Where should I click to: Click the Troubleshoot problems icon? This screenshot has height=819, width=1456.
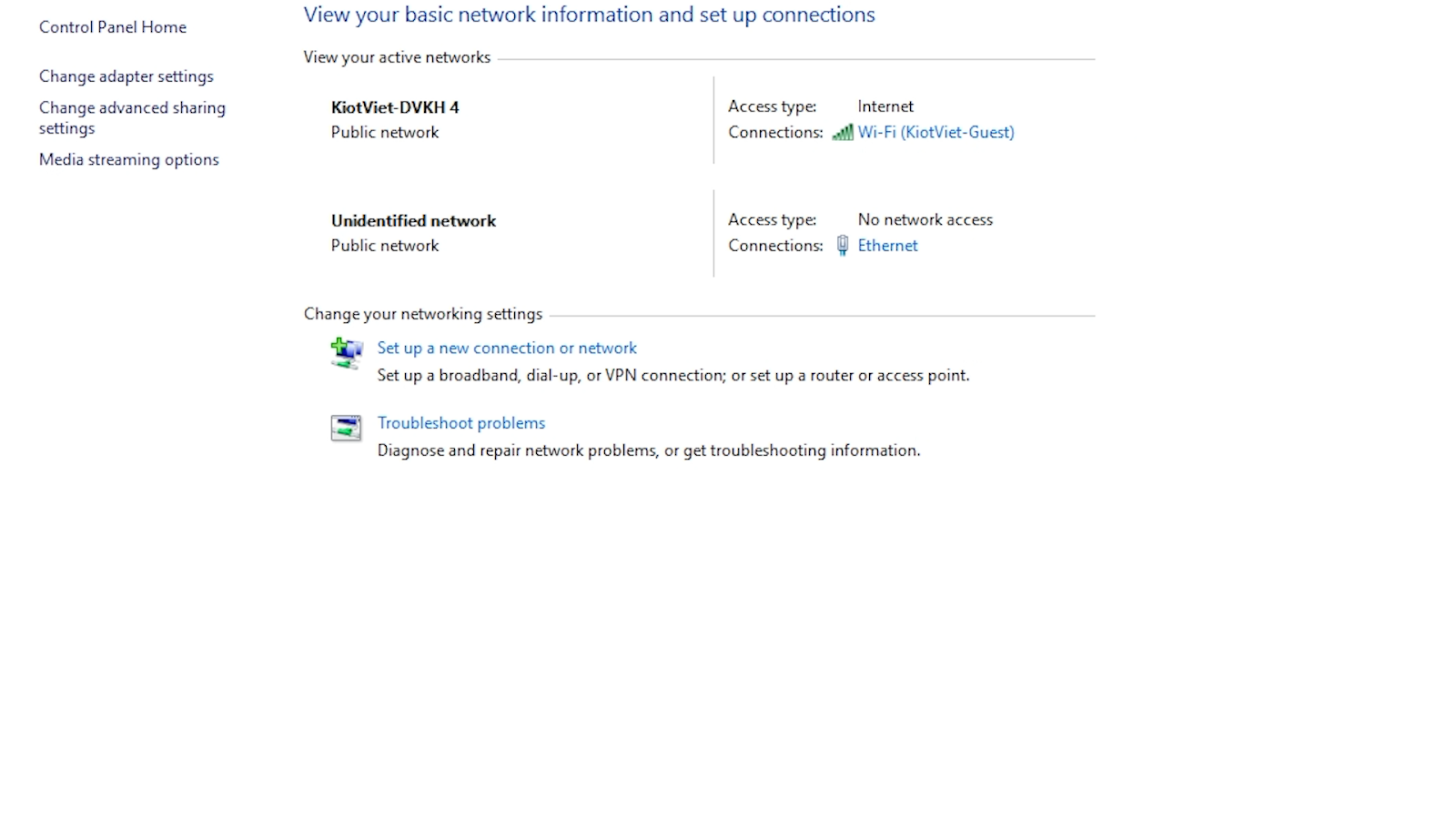coord(346,428)
